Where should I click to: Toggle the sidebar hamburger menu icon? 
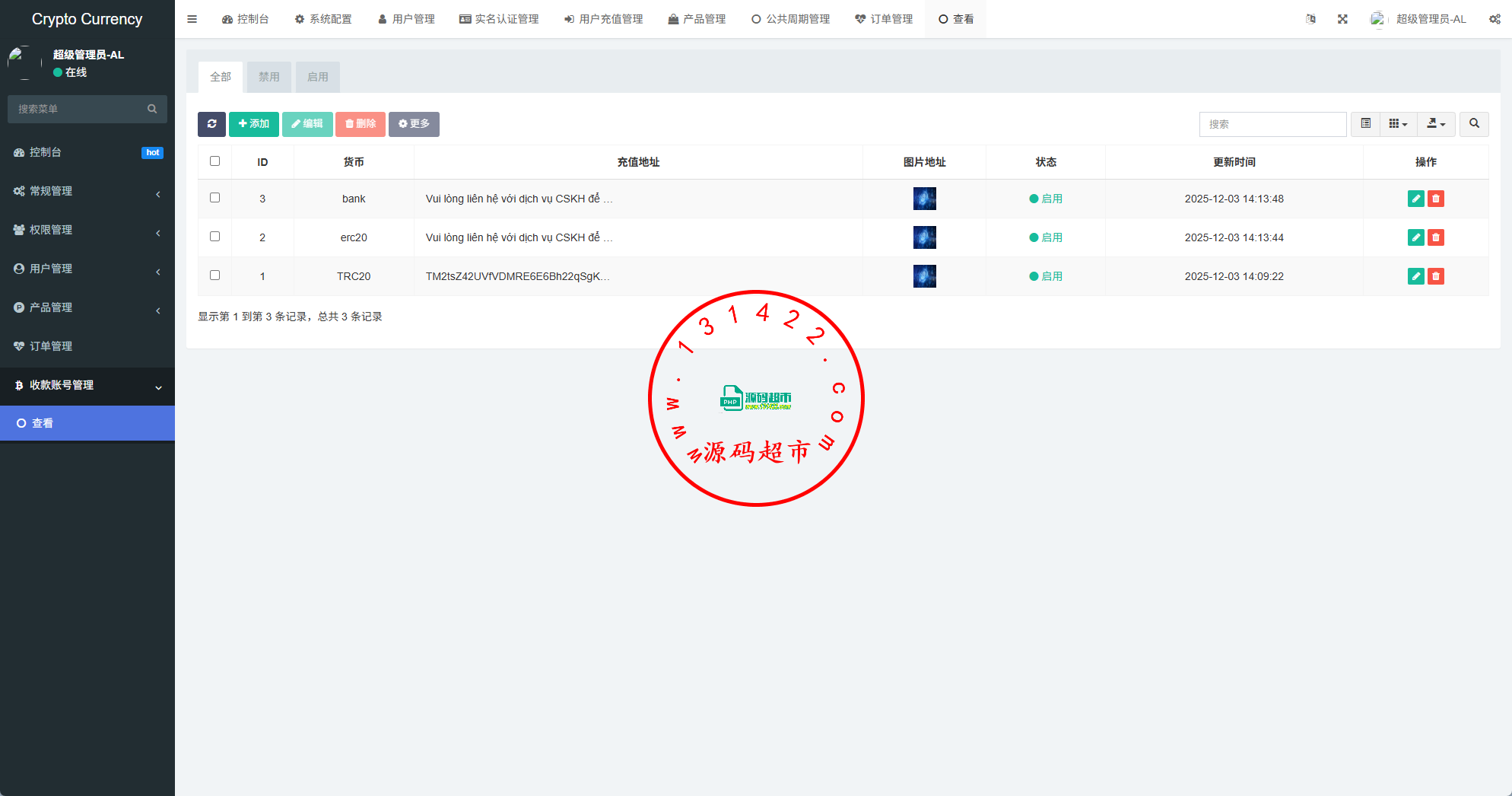click(x=192, y=19)
